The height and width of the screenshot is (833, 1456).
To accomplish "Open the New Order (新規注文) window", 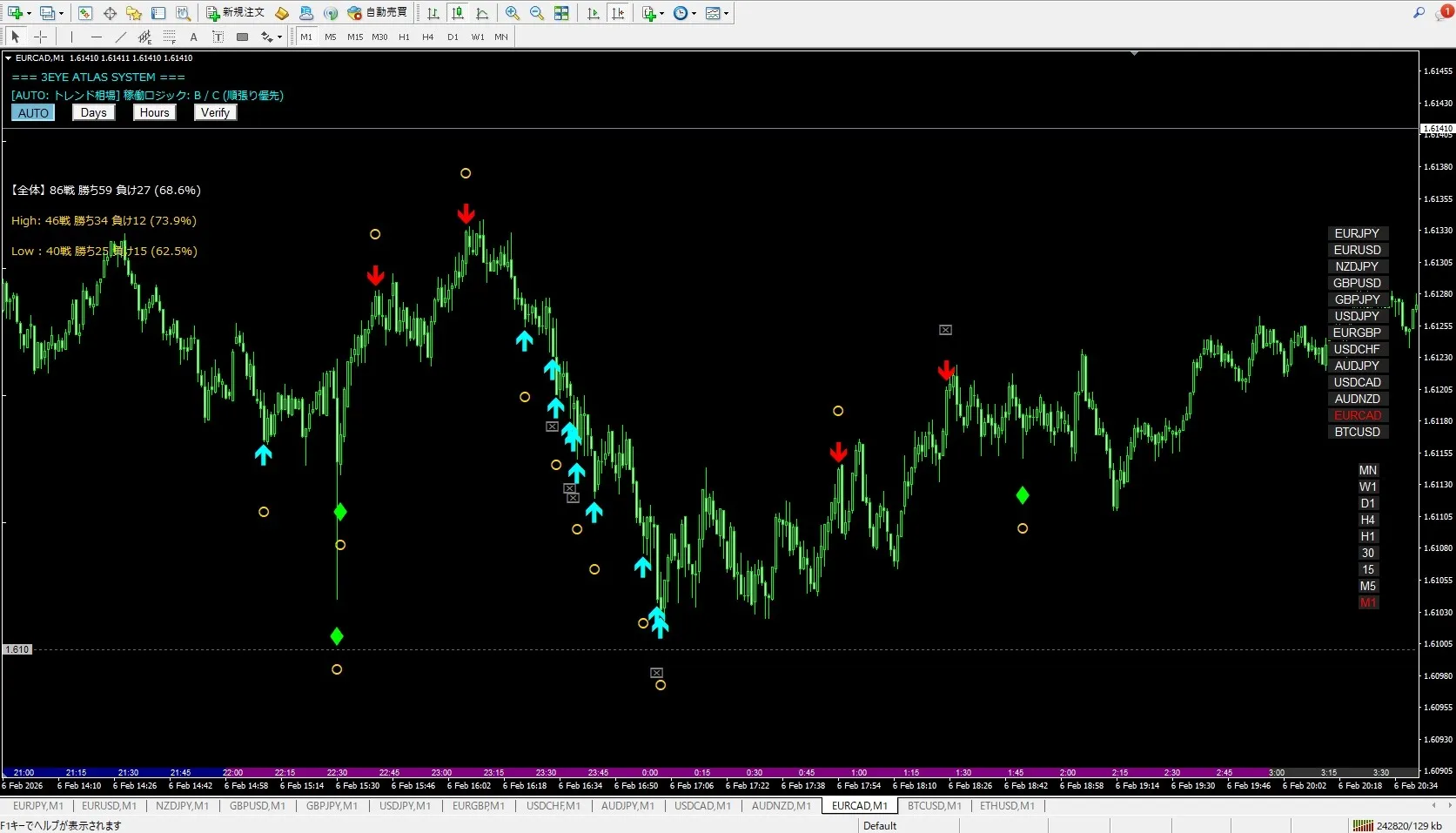I will 235,13.
